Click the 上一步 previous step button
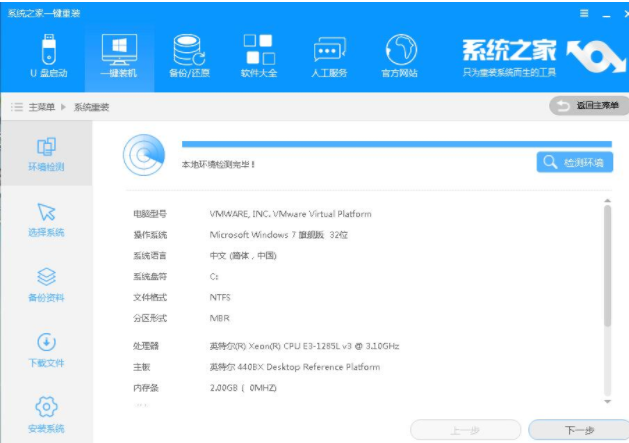This screenshot has width=629, height=443. [465, 430]
